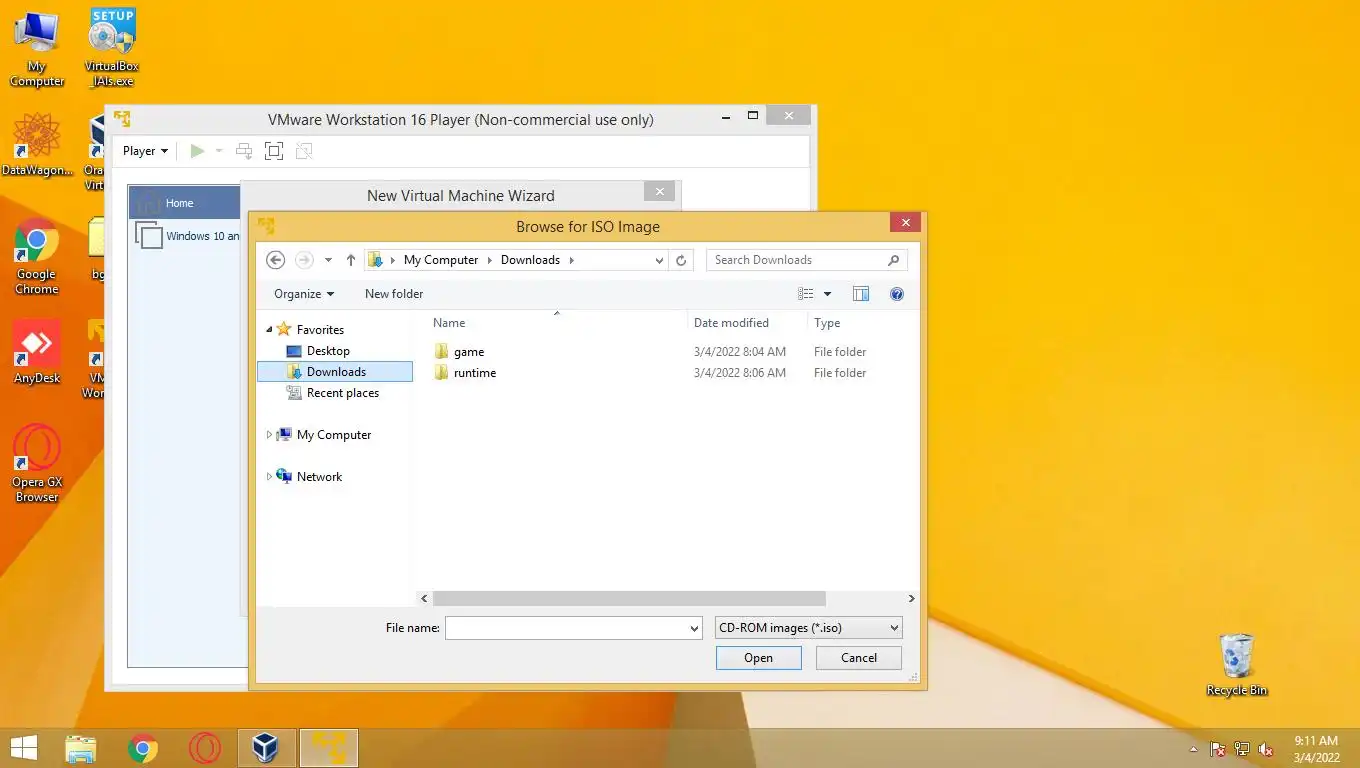
Task: Open the view options dropdown arrow
Action: coord(827,294)
